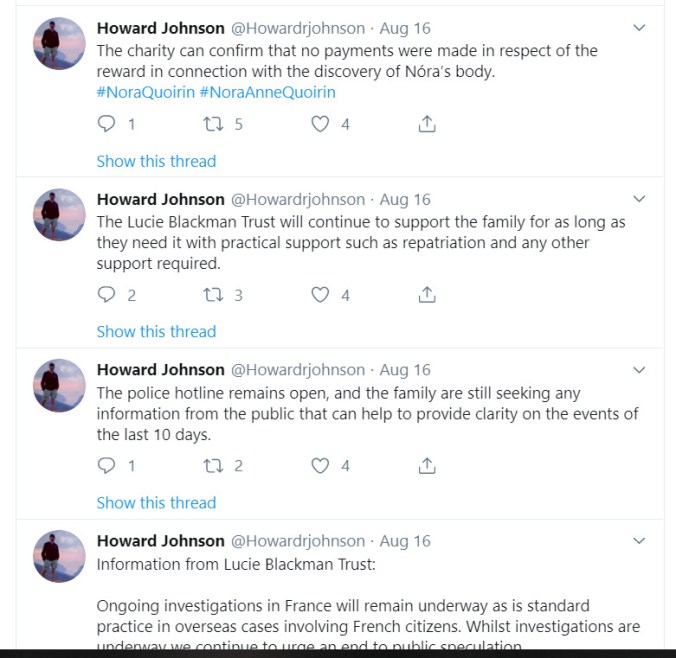This screenshot has height=658, width=676.
Task: Show this thread under the first tweet
Action: [156, 161]
